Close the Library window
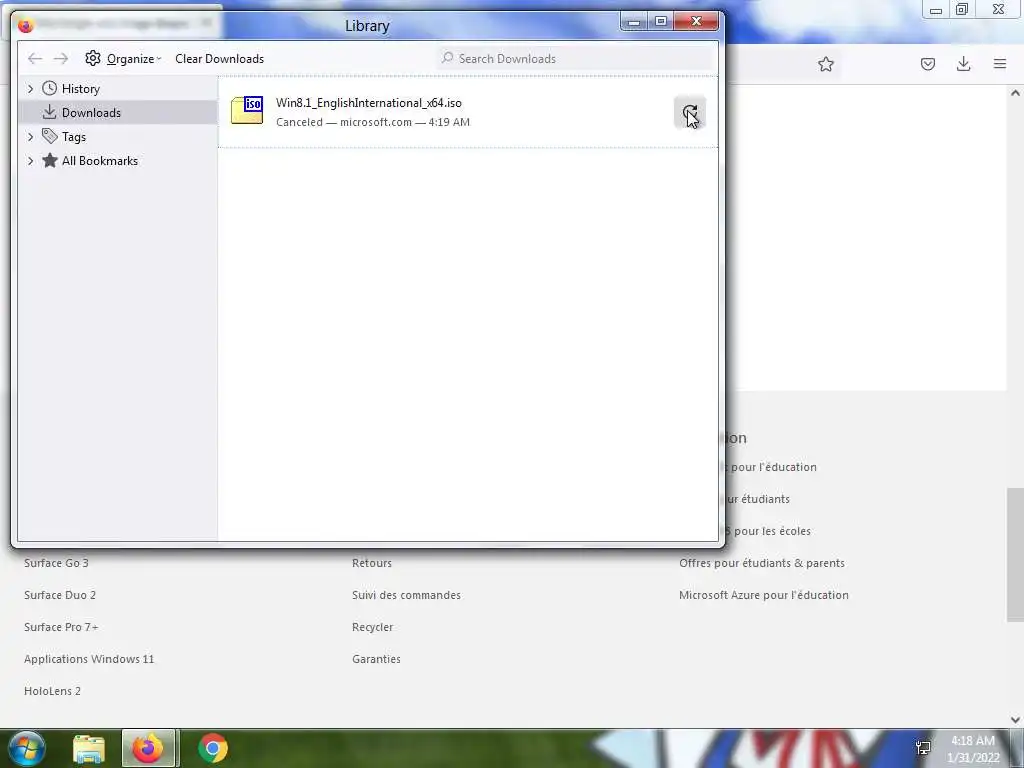Screen dimensions: 1024x768 [x=696, y=22]
